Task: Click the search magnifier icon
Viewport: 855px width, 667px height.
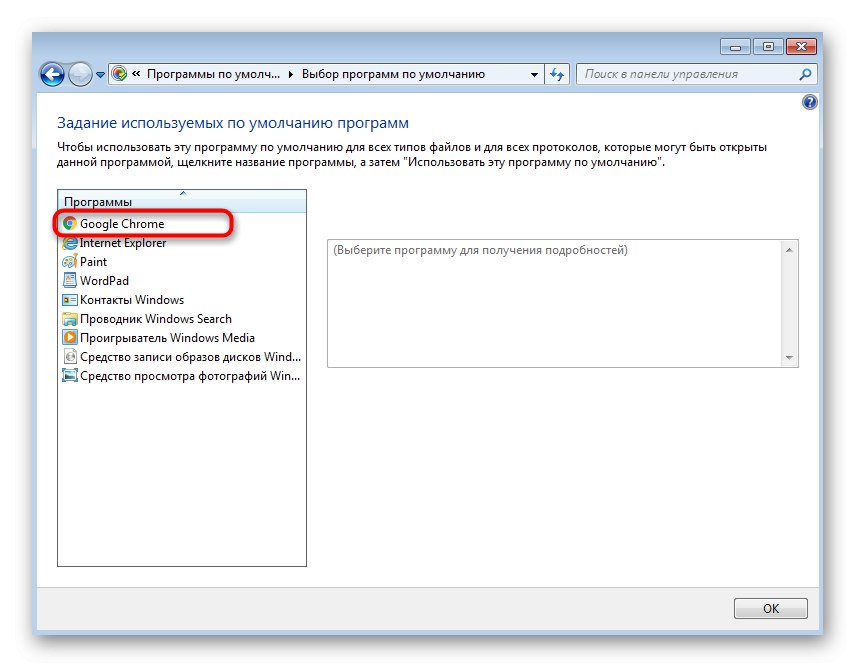Action: coord(805,74)
